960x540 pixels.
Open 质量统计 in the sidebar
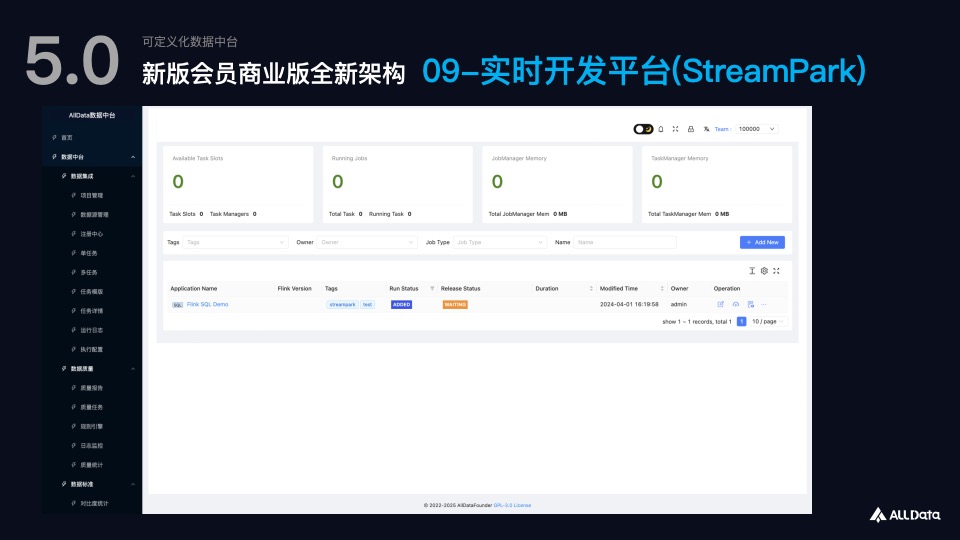click(x=92, y=465)
